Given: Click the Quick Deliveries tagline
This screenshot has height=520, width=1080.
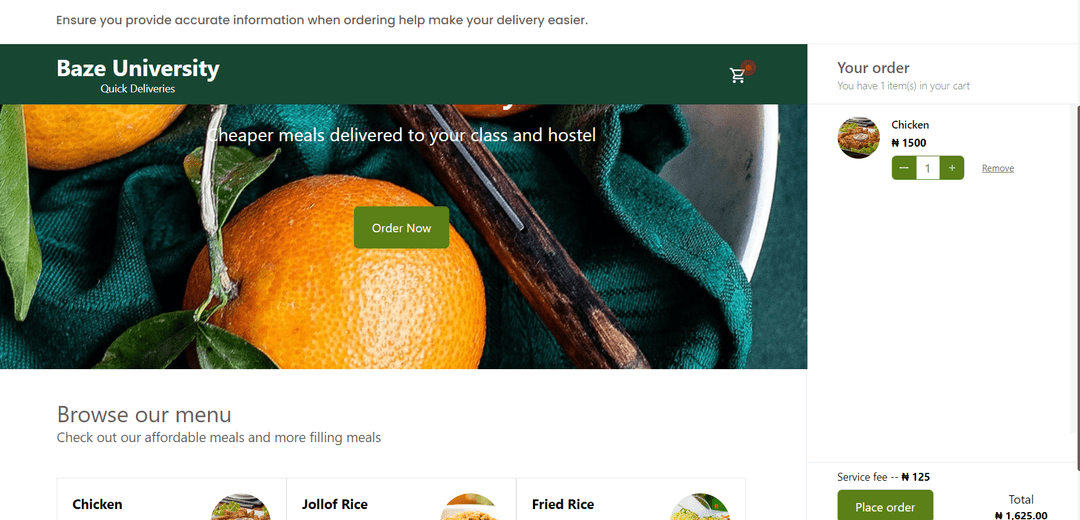Looking at the screenshot, I should pos(138,89).
